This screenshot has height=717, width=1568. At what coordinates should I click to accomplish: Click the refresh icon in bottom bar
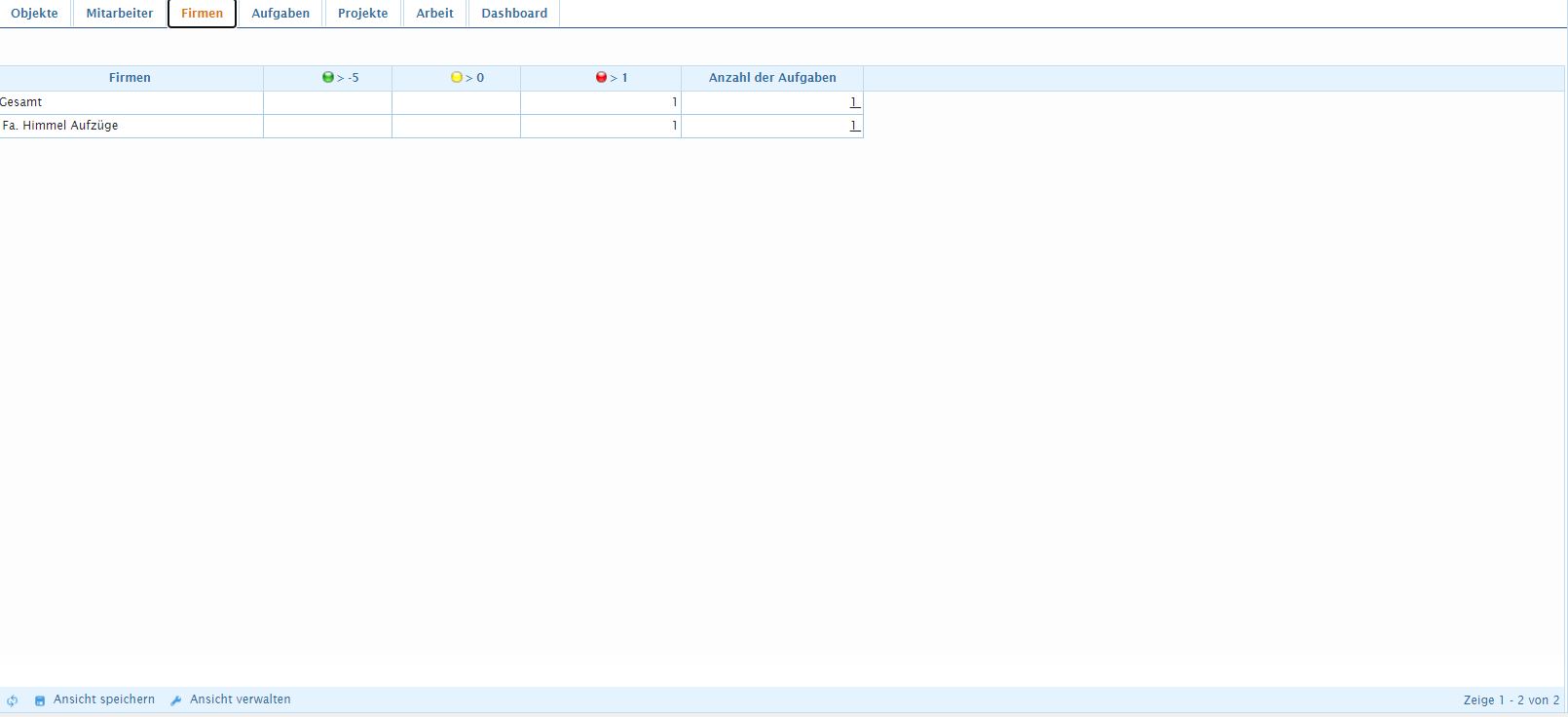tap(12, 700)
